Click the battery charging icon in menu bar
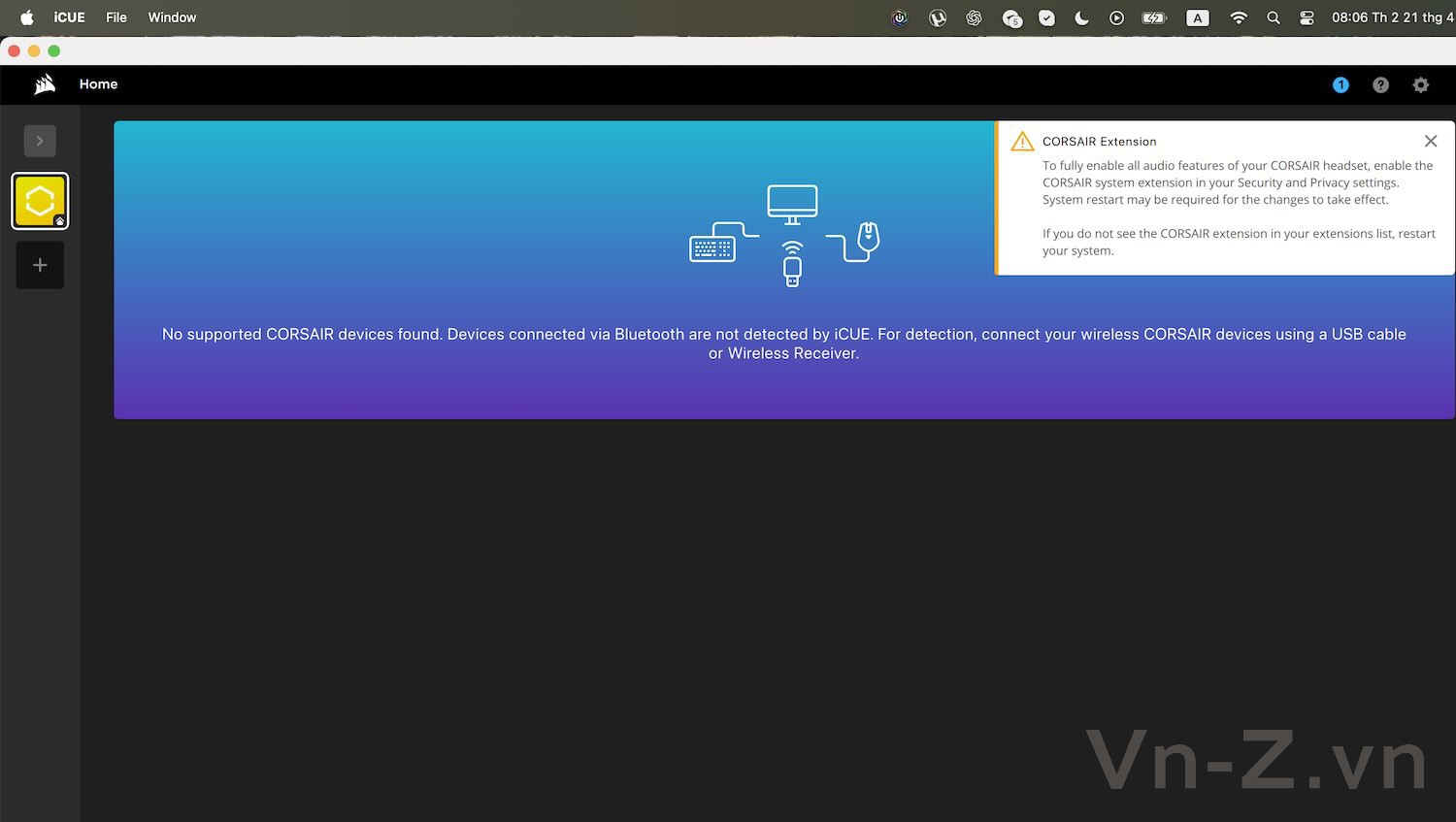Image resolution: width=1456 pixels, height=822 pixels. click(1153, 17)
